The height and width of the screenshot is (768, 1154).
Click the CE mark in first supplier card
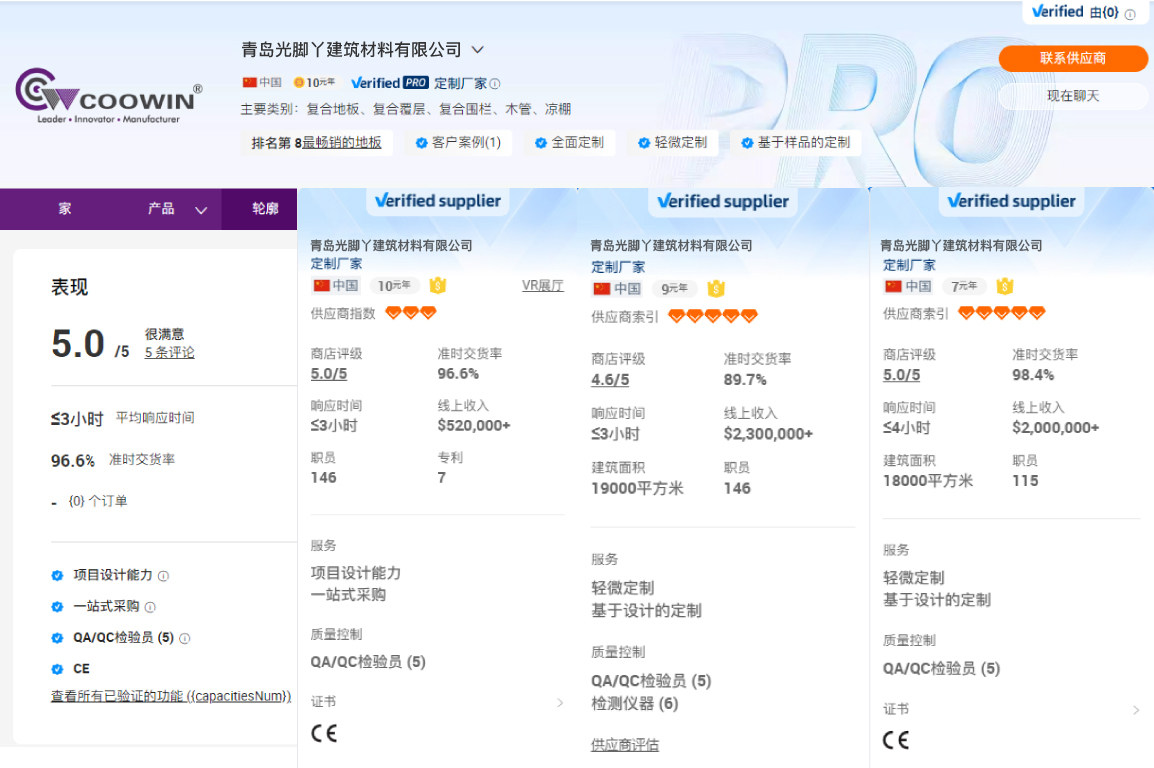(x=324, y=733)
